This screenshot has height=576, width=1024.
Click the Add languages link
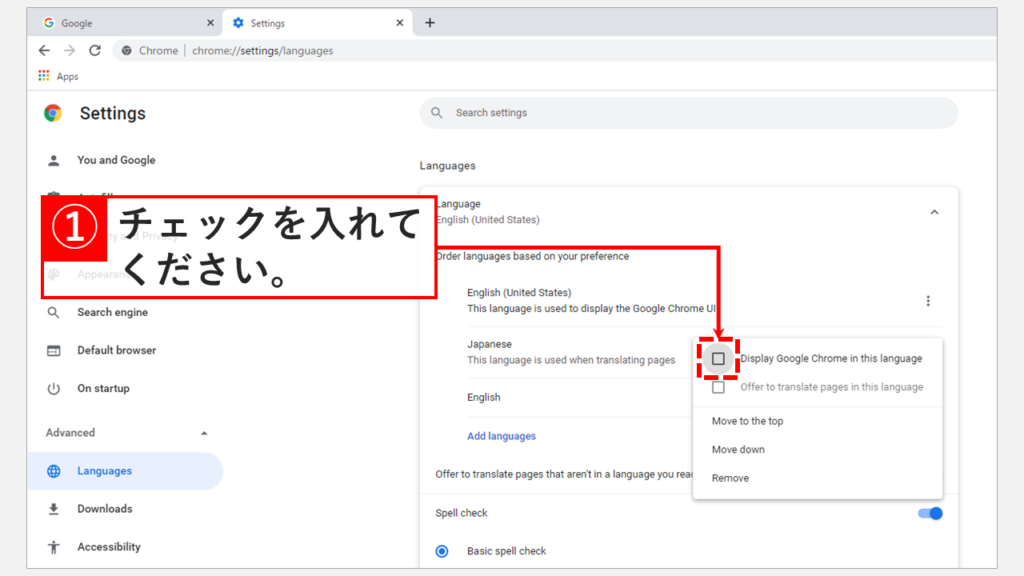click(x=501, y=436)
